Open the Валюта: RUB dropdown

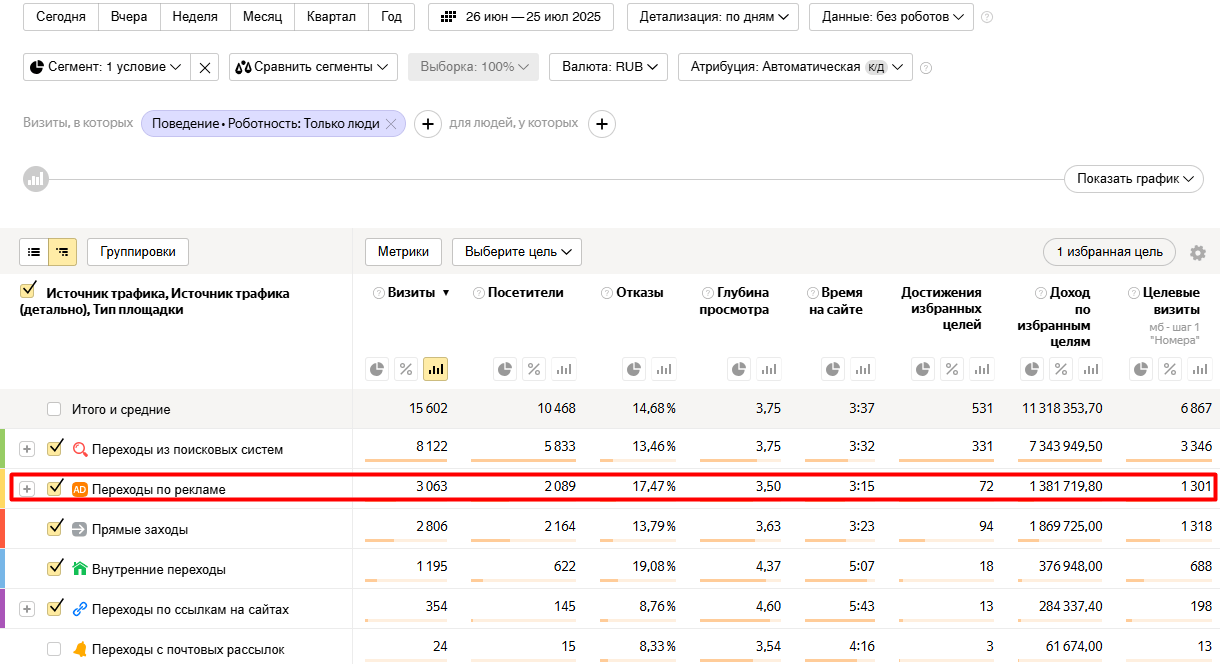point(608,67)
